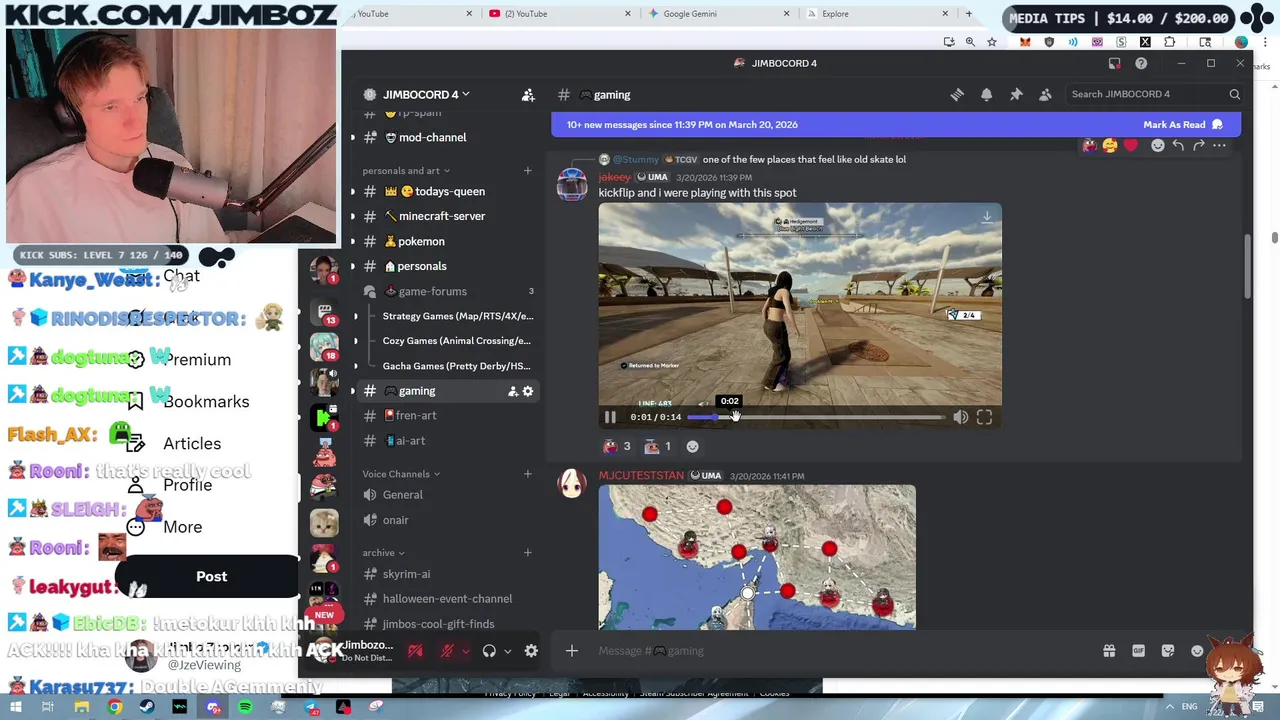This screenshot has width=1280, height=720.
Task: Switch to Google Gemini browser tab
Action: 715,14
